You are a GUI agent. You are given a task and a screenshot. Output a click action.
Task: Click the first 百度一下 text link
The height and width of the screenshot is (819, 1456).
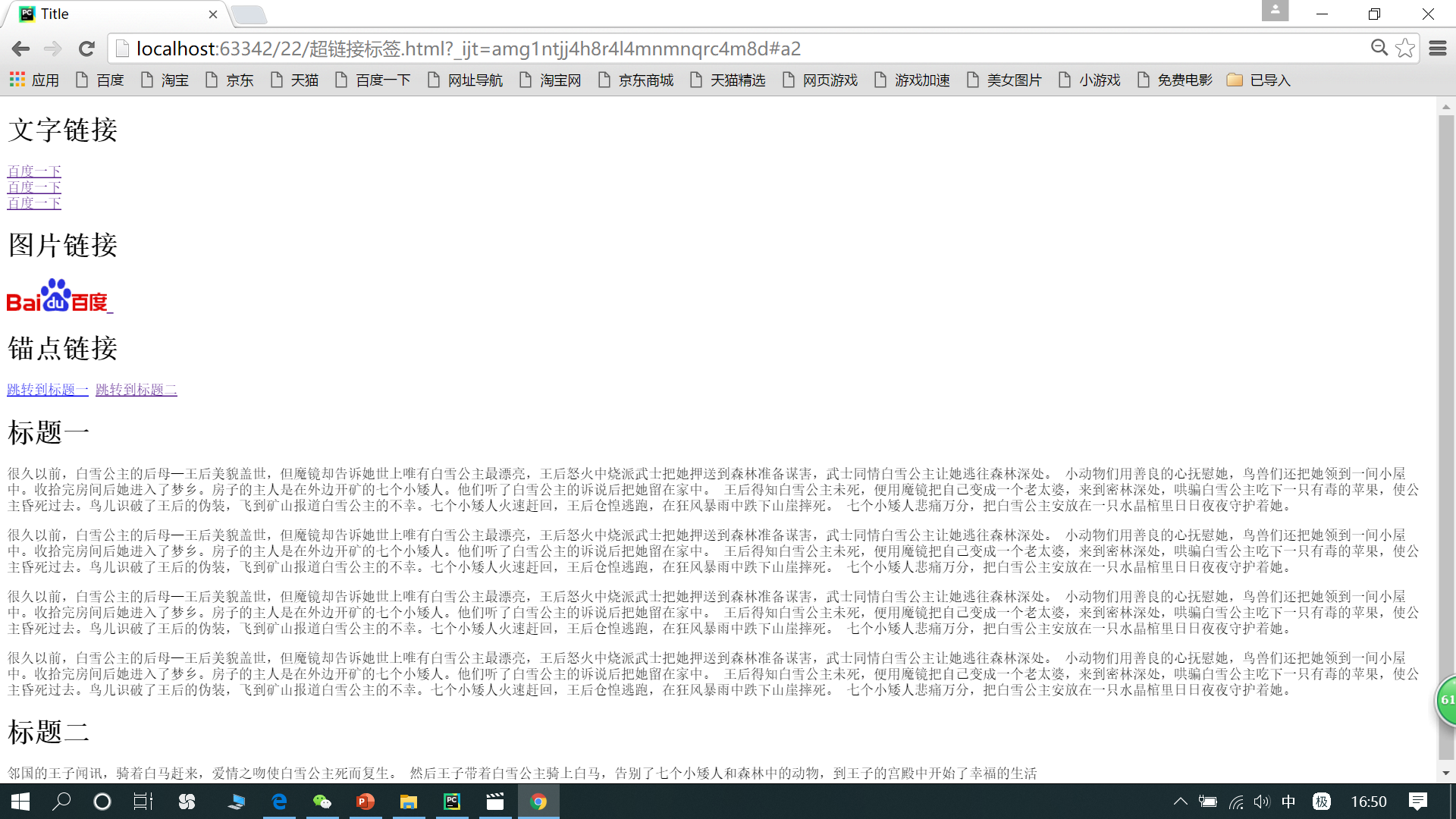click(x=34, y=171)
